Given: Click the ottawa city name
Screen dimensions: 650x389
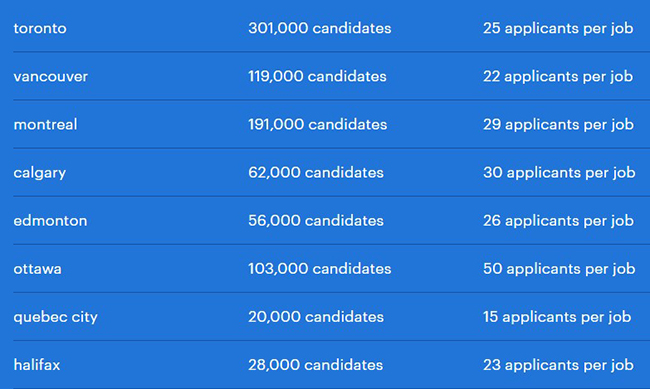Looking at the screenshot, I should 37,269.
